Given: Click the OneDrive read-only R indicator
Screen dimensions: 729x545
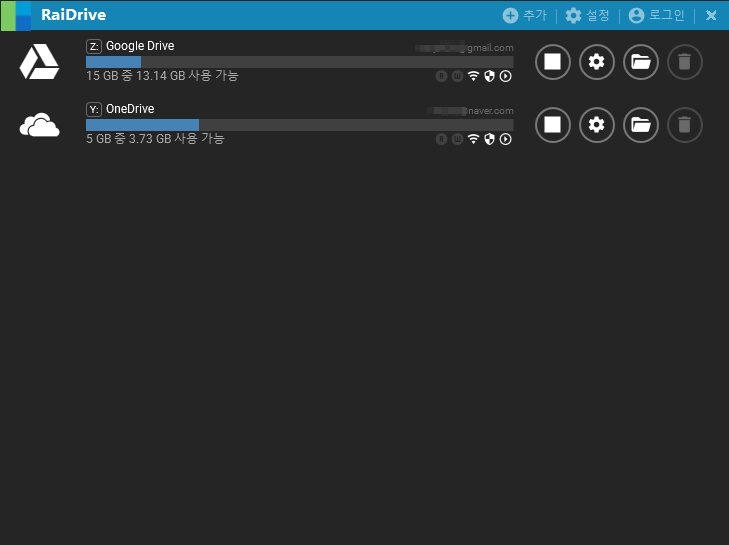Looking at the screenshot, I should (x=441, y=139).
